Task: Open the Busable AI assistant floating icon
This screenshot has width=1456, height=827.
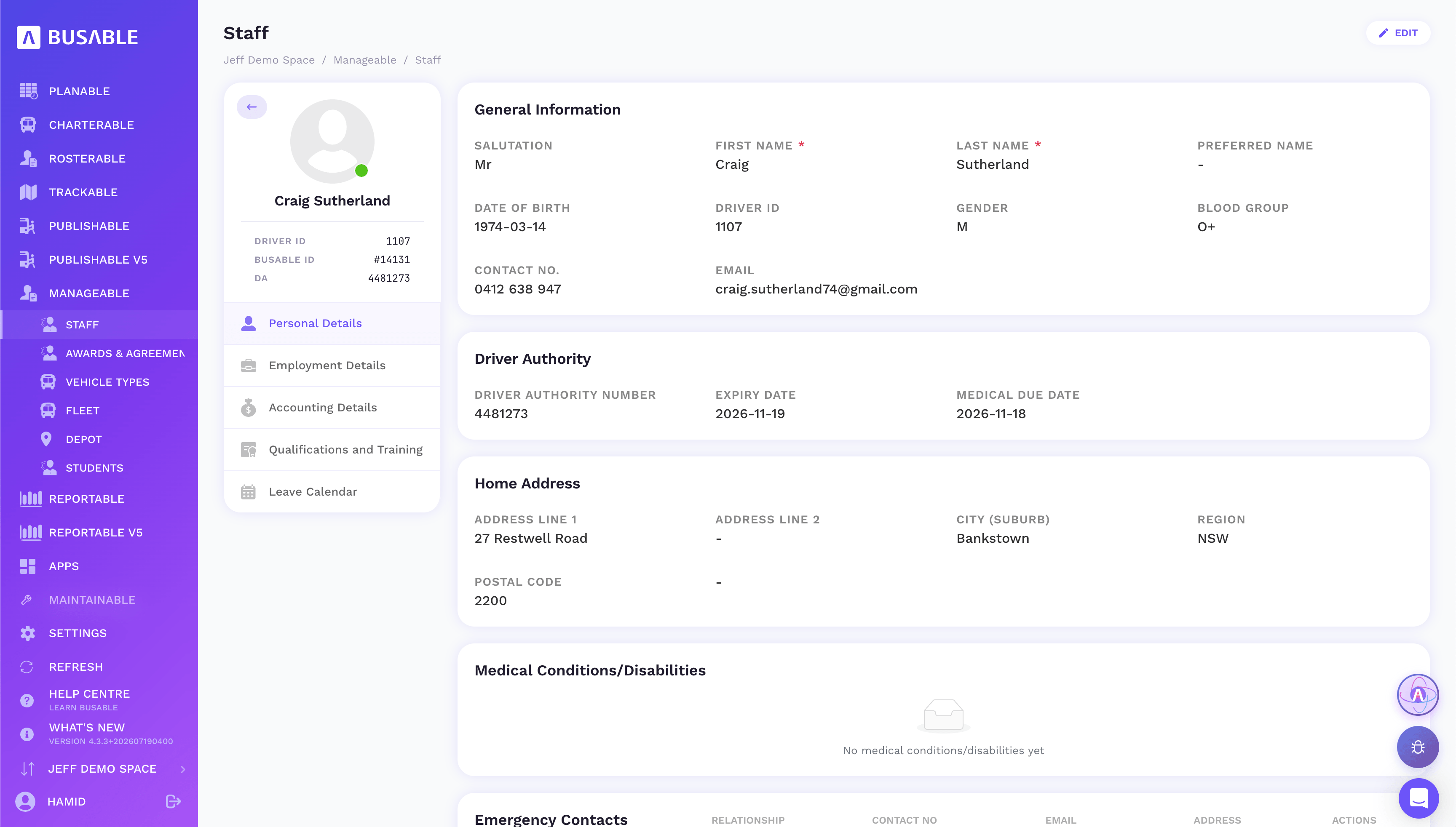Action: pos(1418,695)
